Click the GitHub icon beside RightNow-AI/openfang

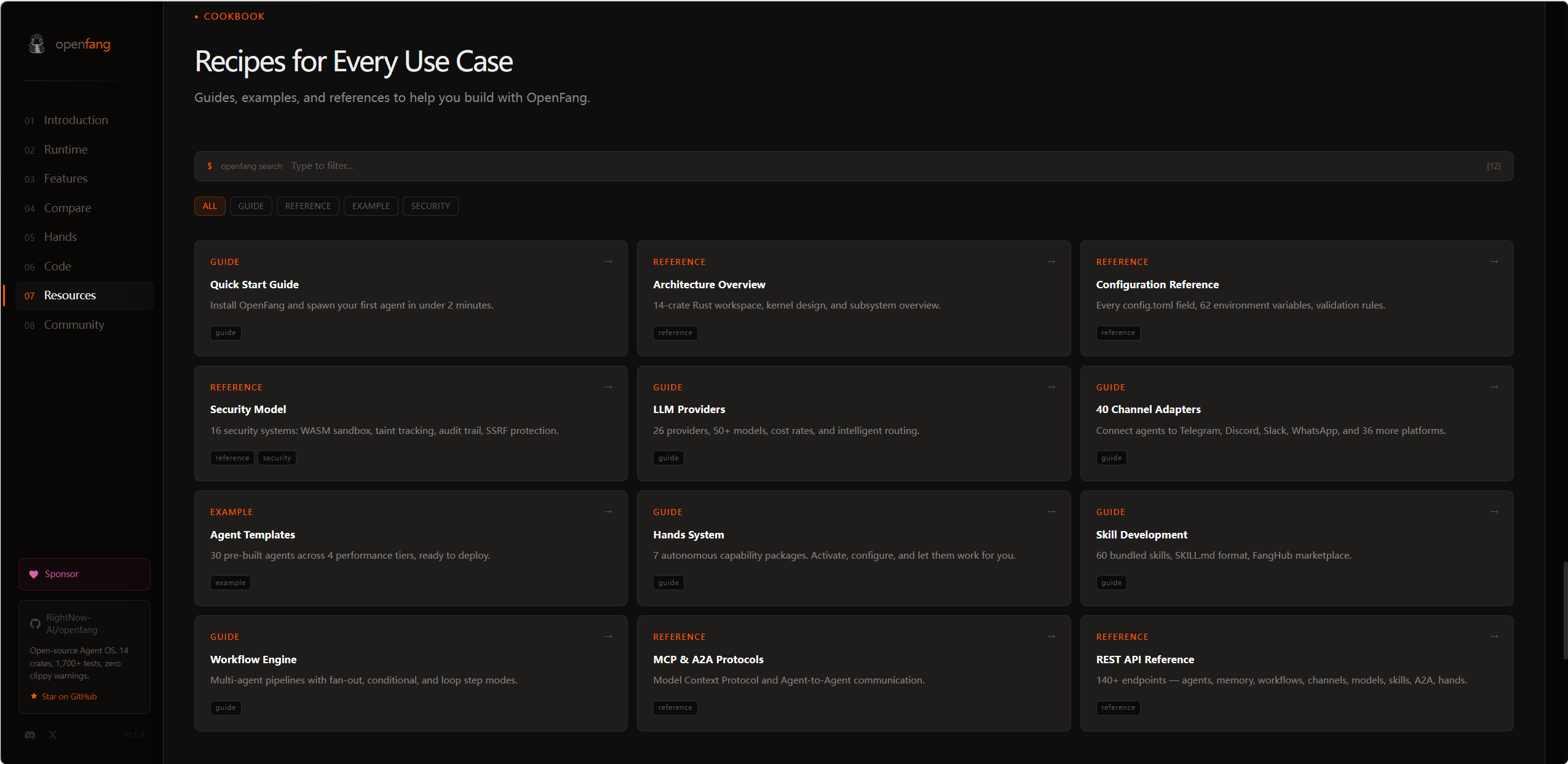coord(36,624)
